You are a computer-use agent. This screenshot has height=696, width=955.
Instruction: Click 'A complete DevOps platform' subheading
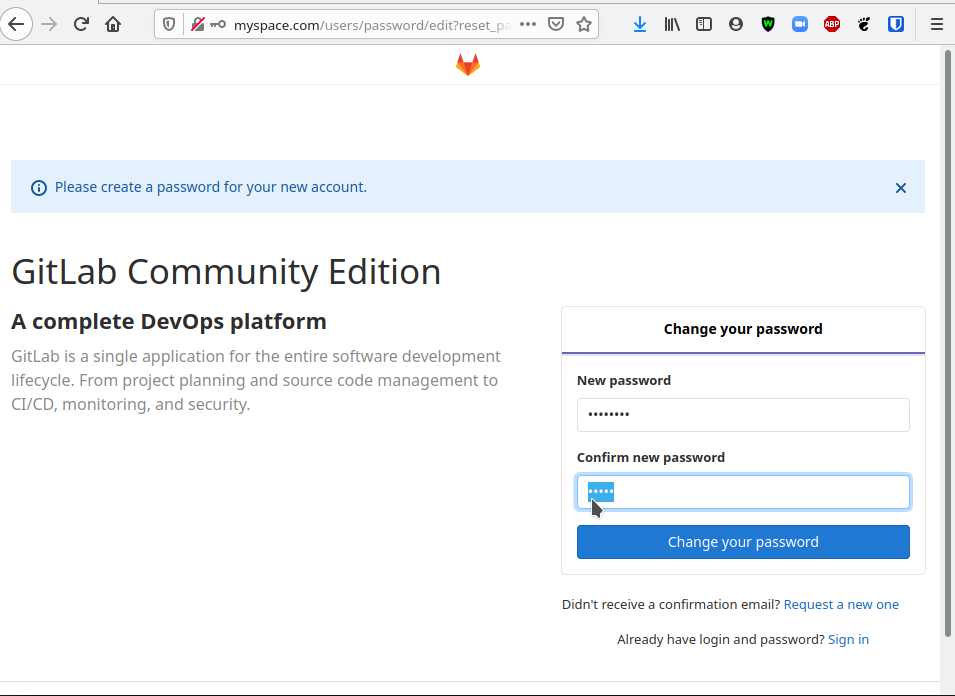click(169, 322)
